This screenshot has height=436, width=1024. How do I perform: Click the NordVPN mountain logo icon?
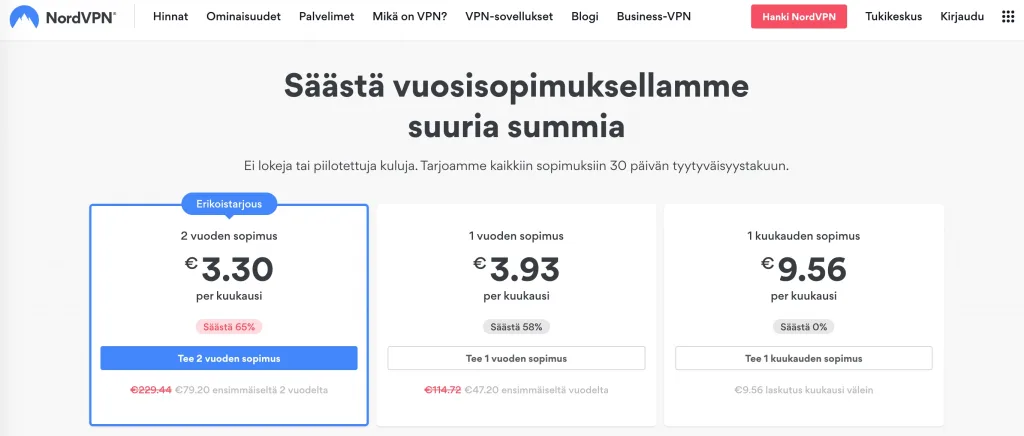click(24, 17)
